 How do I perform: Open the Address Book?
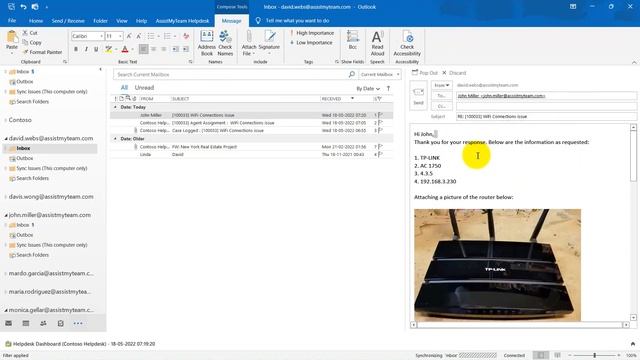(x=207, y=43)
